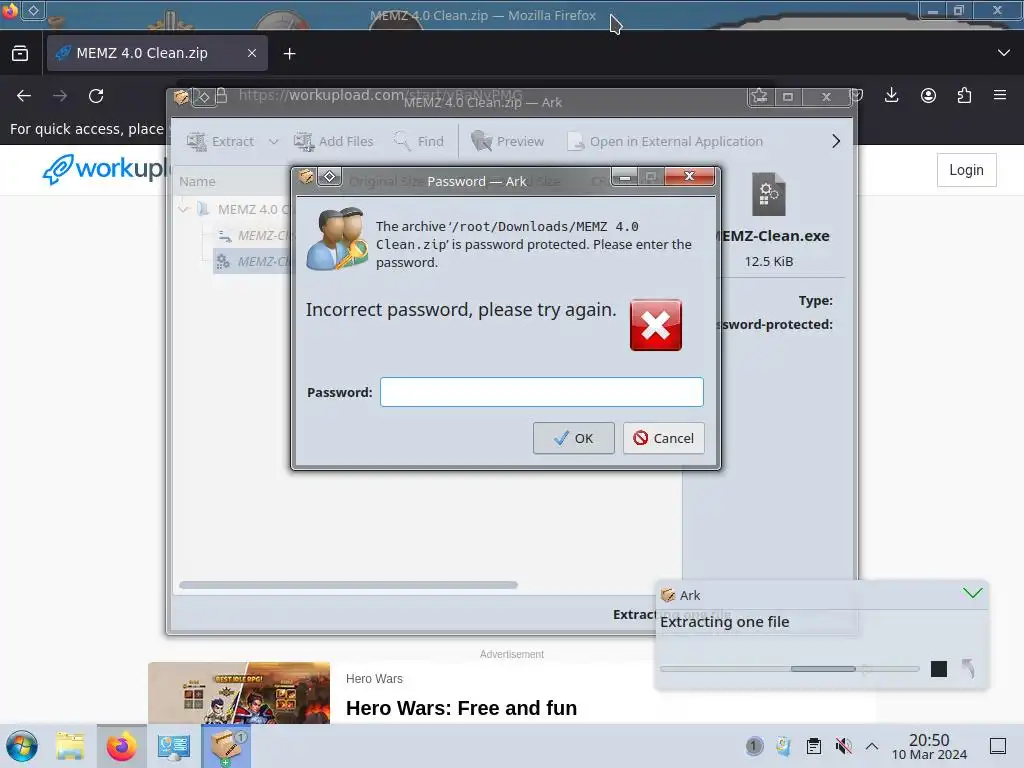Select the first MEMZ-Clean entry in Ark list

(x=252, y=235)
